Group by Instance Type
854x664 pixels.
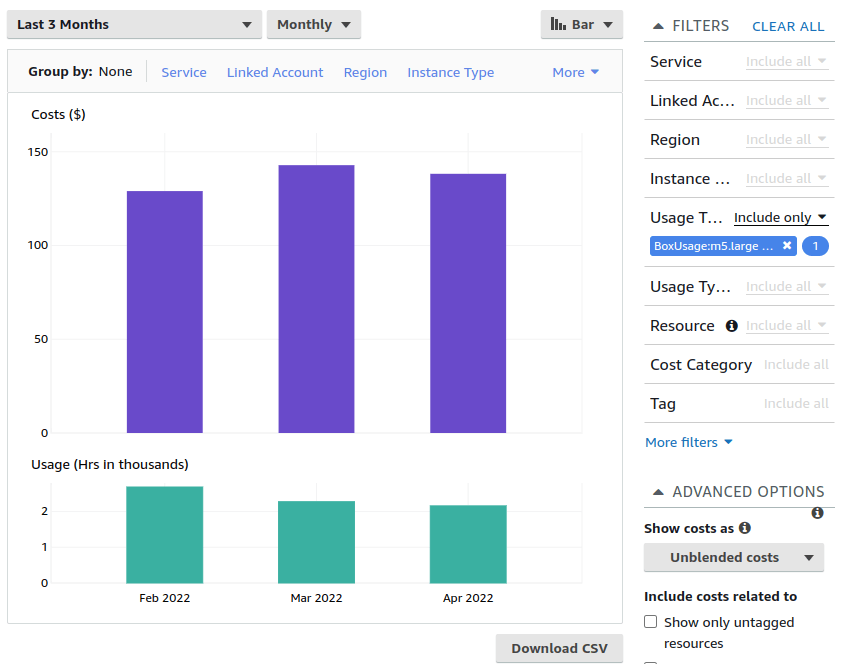(450, 72)
